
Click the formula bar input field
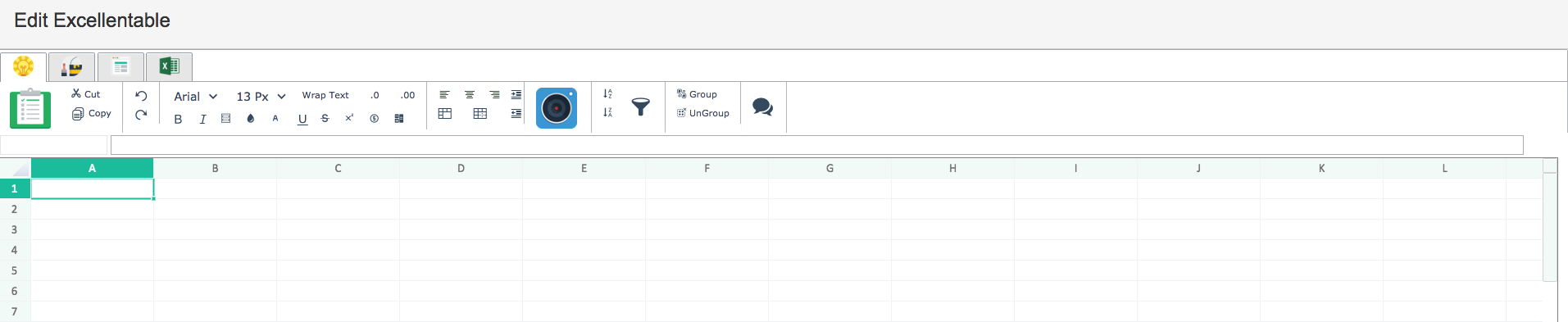pos(816,145)
